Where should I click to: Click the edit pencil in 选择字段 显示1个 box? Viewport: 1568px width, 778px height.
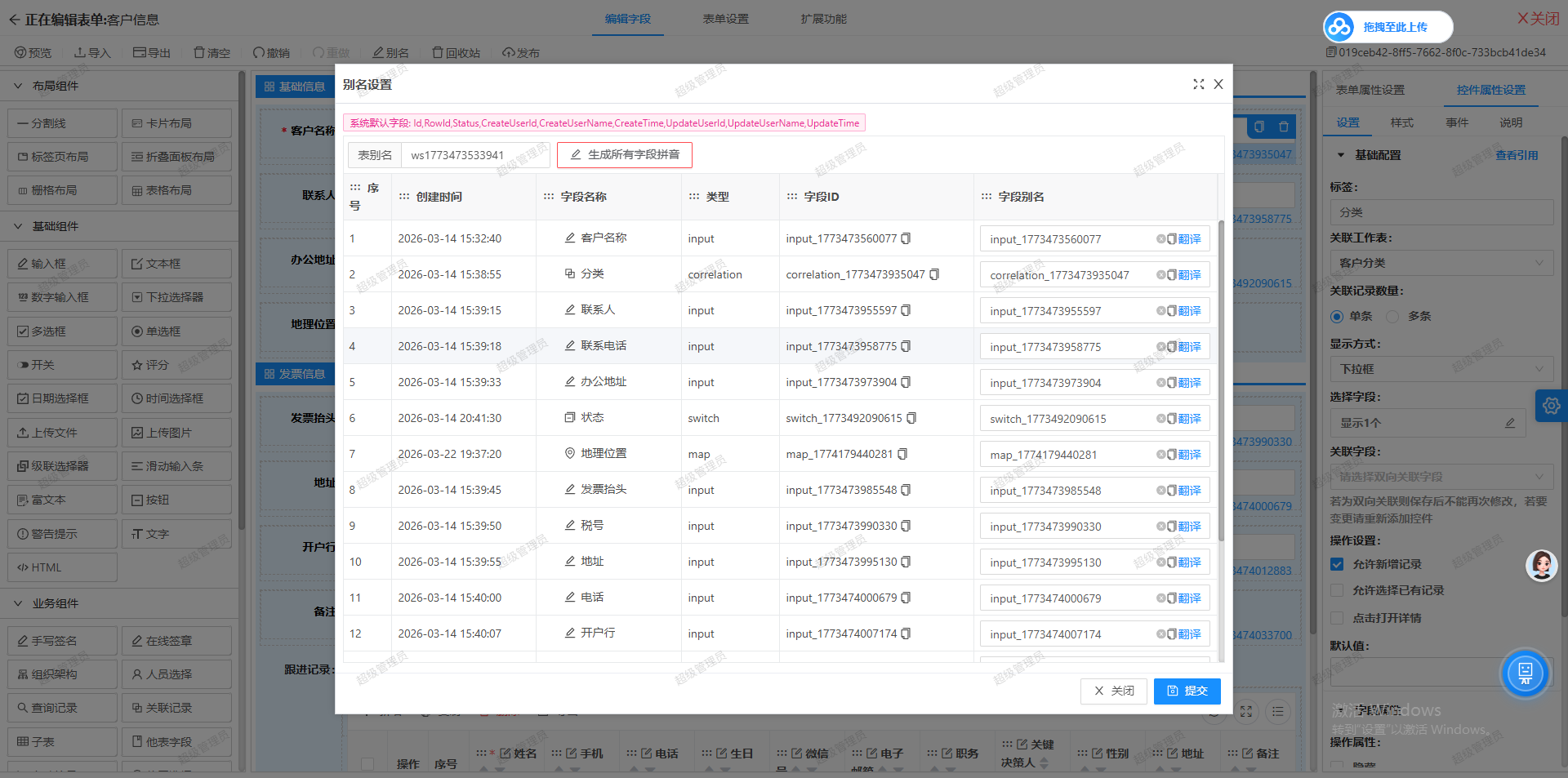pyautogui.click(x=1510, y=423)
